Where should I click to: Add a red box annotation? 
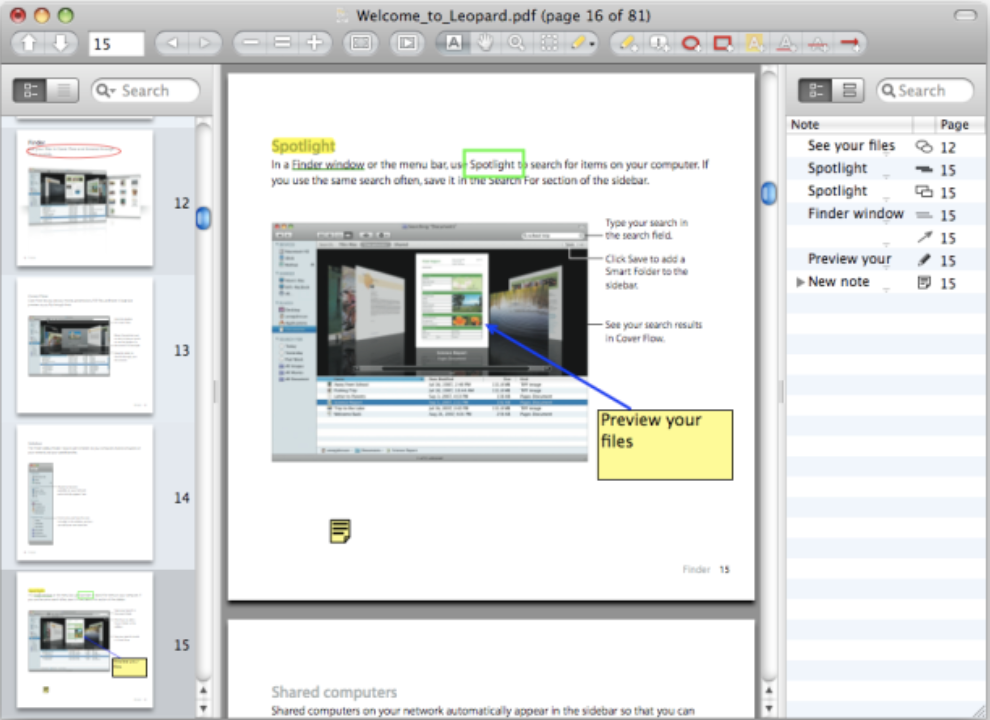point(722,43)
